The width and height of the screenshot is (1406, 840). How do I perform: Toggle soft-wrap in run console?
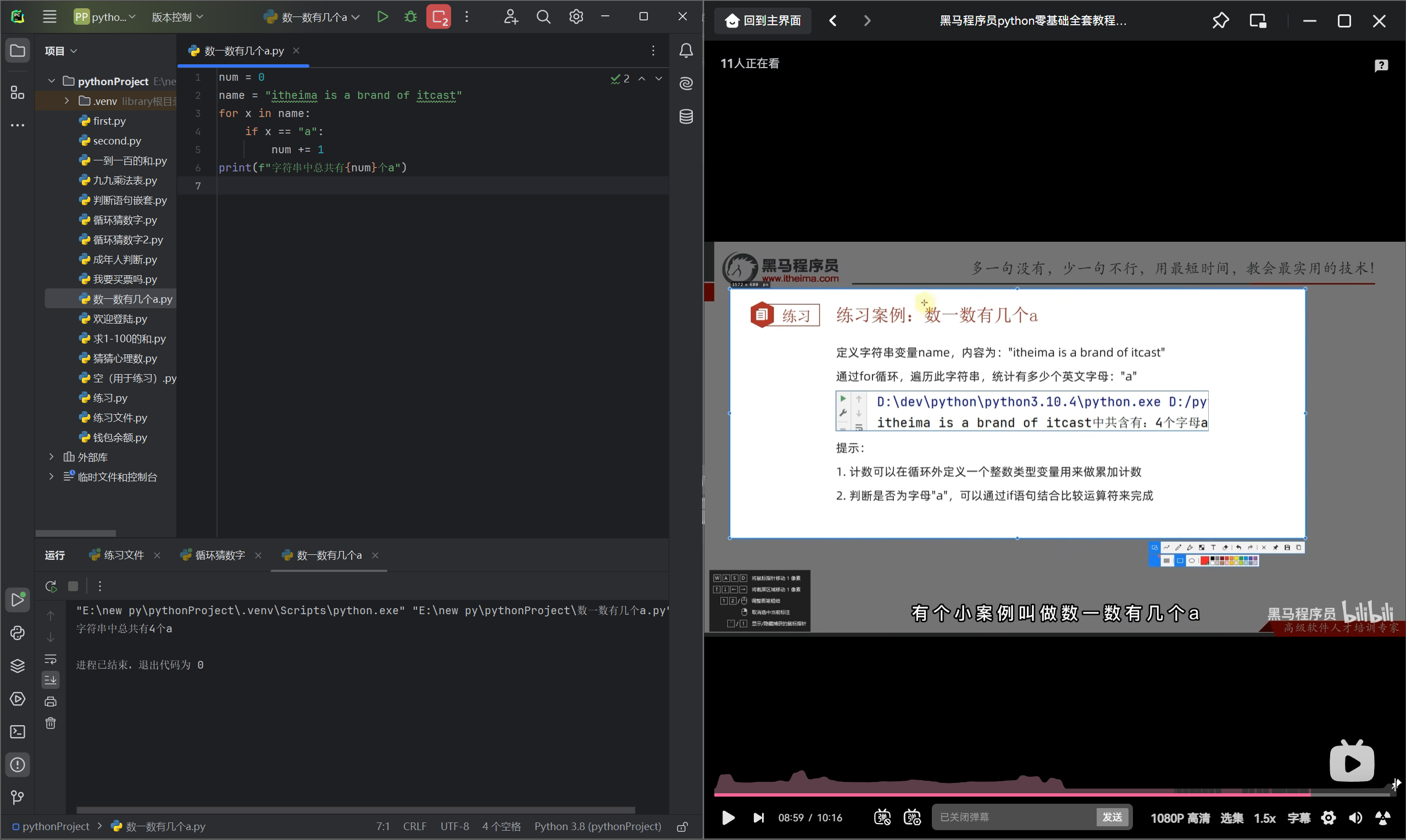pyautogui.click(x=51, y=659)
